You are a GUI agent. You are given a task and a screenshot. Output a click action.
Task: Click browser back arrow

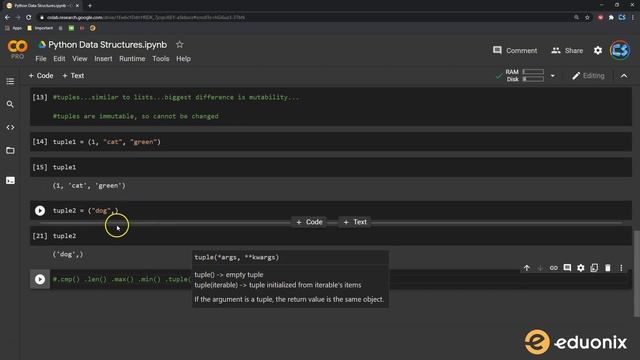tap(7, 18)
